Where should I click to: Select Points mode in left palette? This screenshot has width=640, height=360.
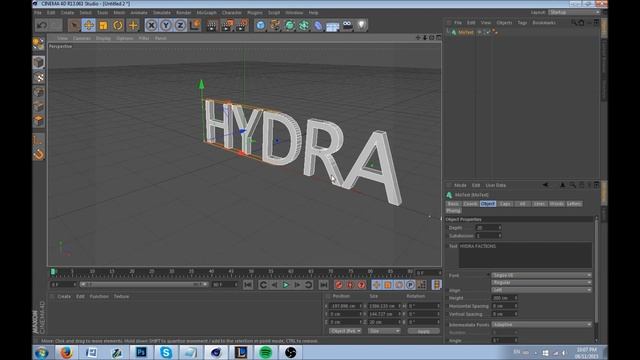coord(38,92)
